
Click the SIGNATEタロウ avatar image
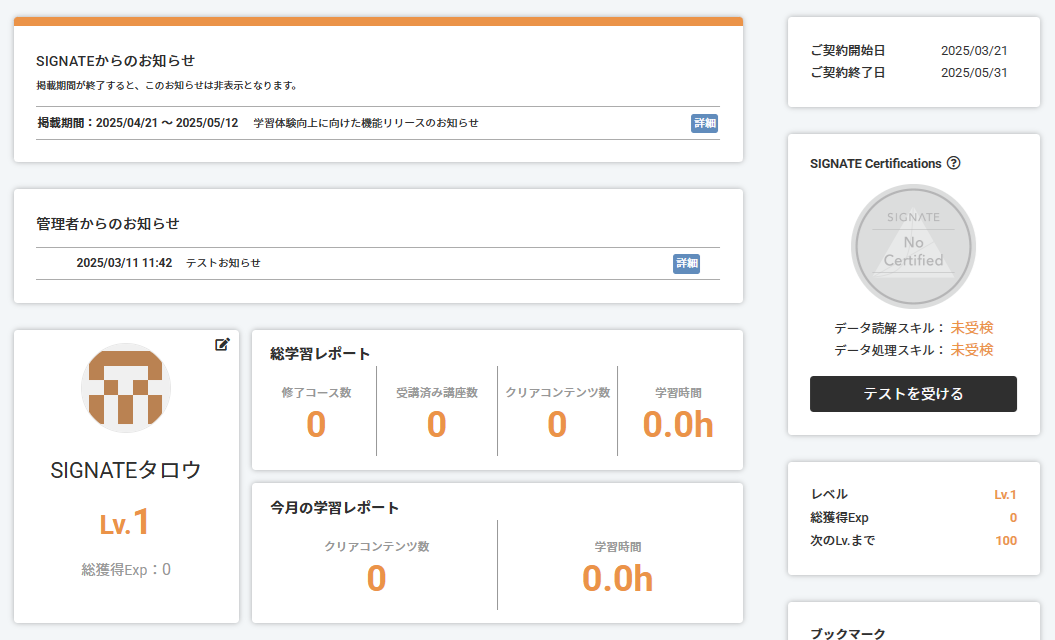pos(126,388)
